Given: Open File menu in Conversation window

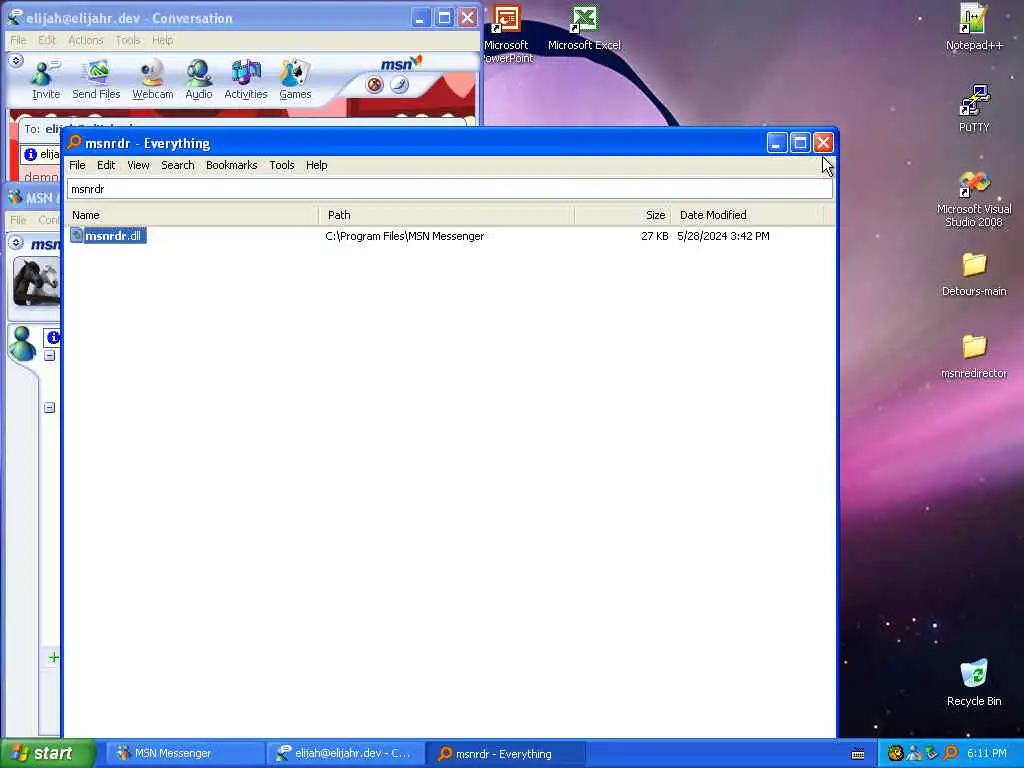Looking at the screenshot, I should click(18, 40).
